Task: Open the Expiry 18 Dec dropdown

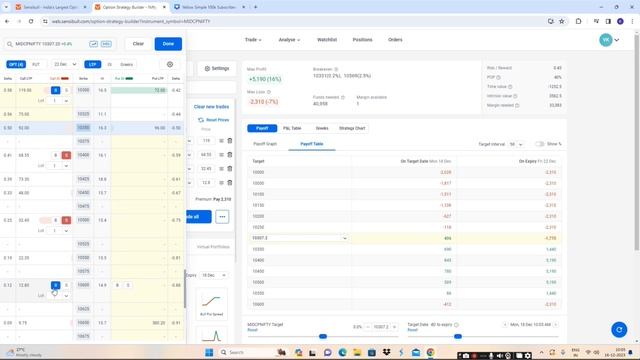Action: point(214,276)
